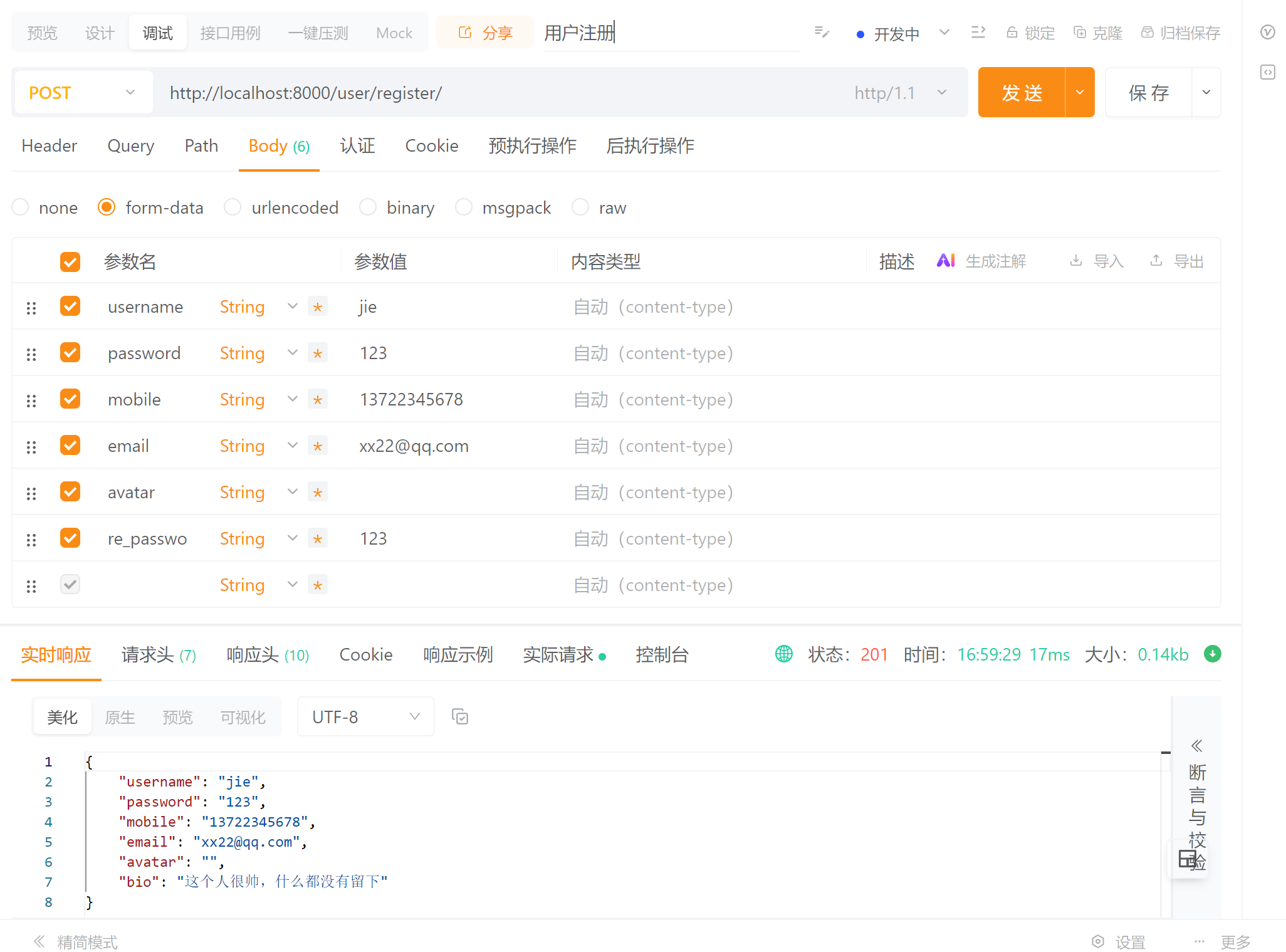Screen dimensions: 1286x952
Task: Uncheck the password parameter checkbox
Action: 70,353
